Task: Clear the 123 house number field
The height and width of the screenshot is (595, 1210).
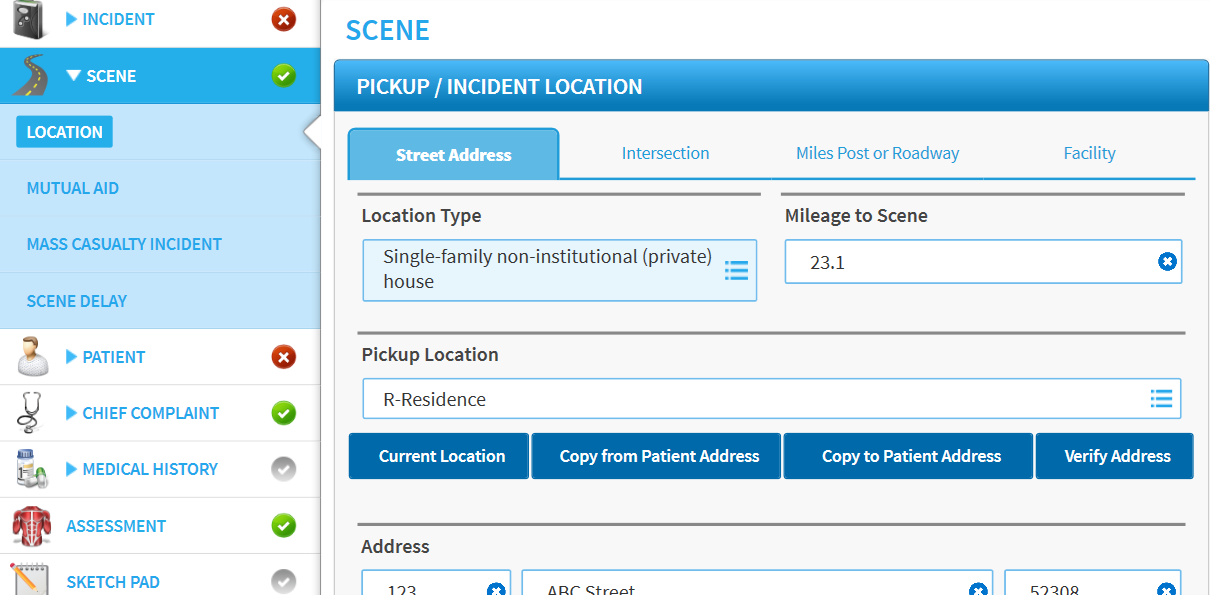Action: point(495,591)
